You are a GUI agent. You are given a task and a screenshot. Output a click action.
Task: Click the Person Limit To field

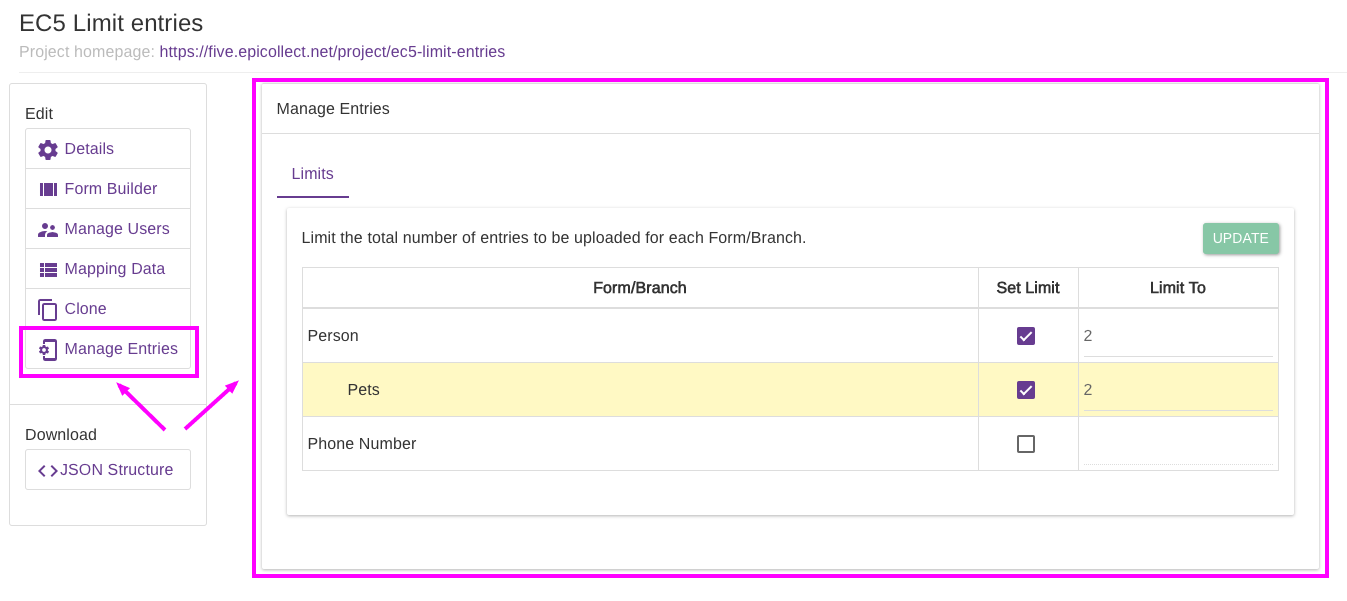click(1177, 337)
